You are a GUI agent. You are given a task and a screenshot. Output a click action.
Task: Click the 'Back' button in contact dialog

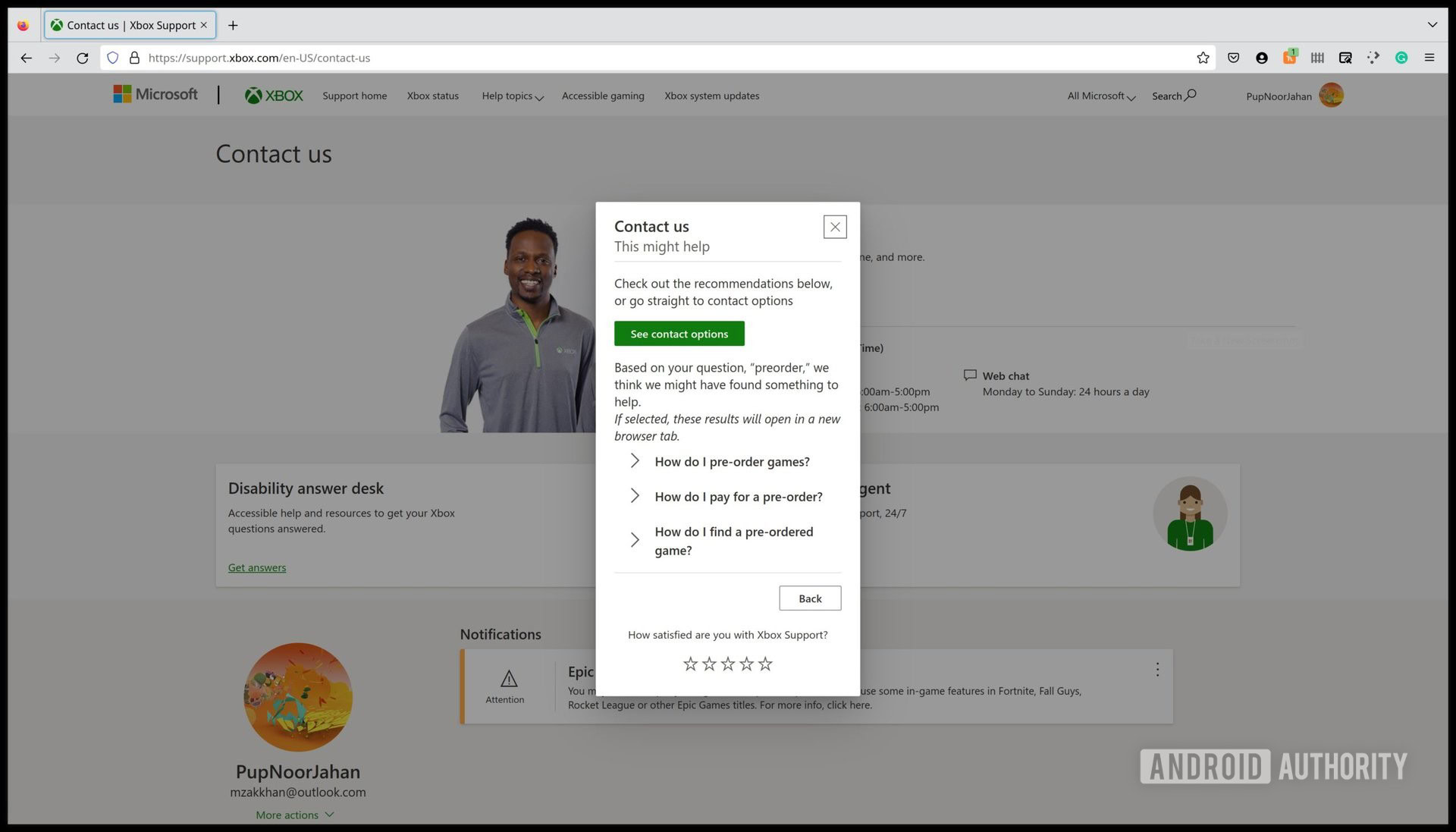810,597
